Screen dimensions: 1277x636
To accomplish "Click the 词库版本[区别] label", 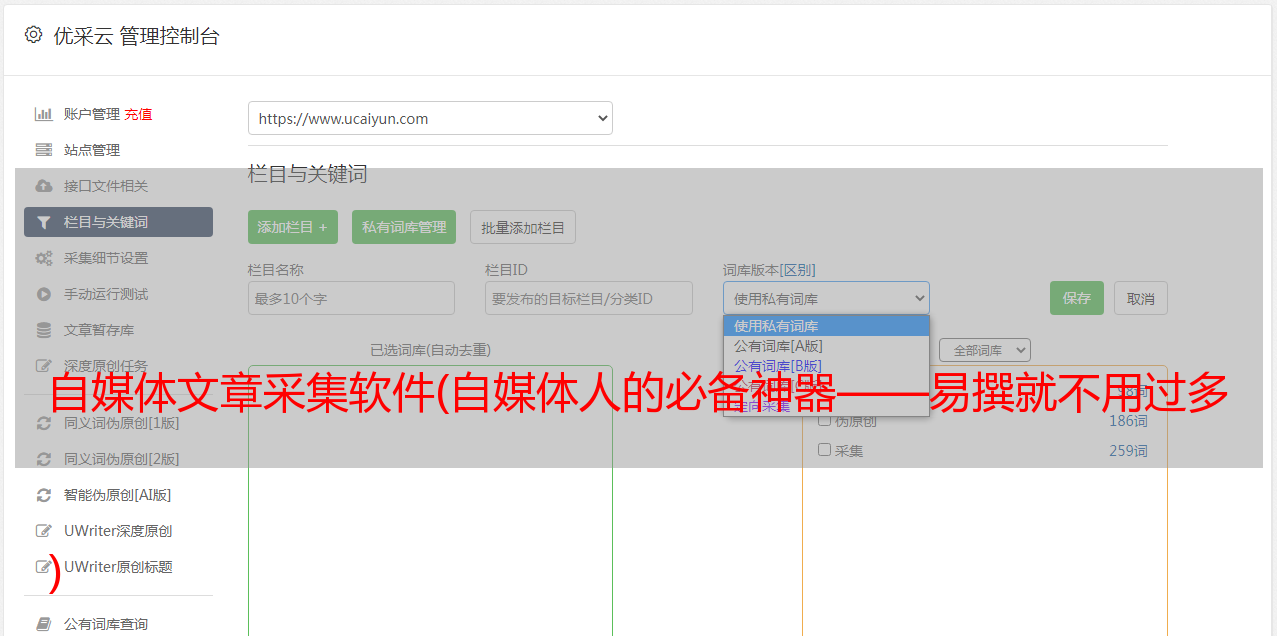I will click(769, 270).
